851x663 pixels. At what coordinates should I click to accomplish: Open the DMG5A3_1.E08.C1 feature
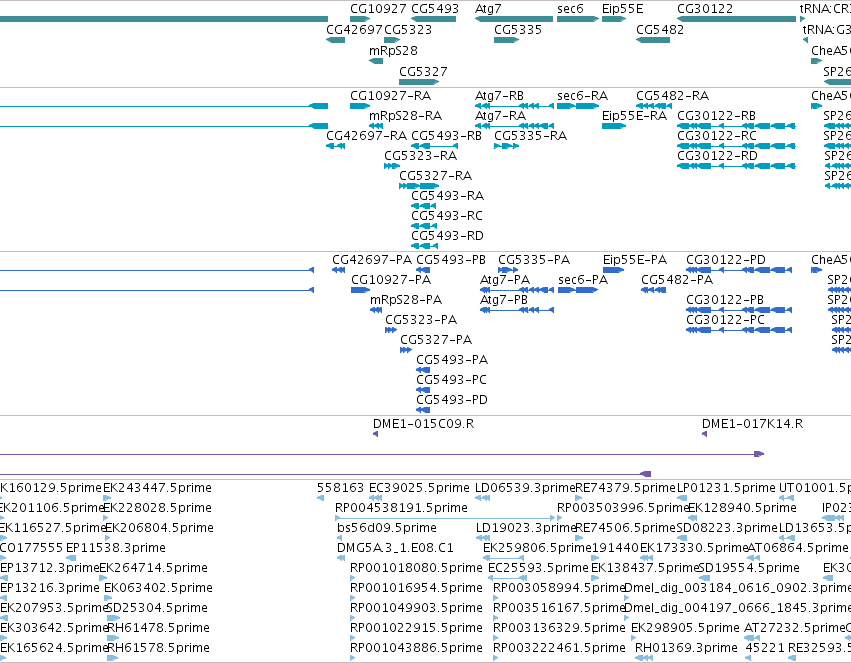[339, 558]
